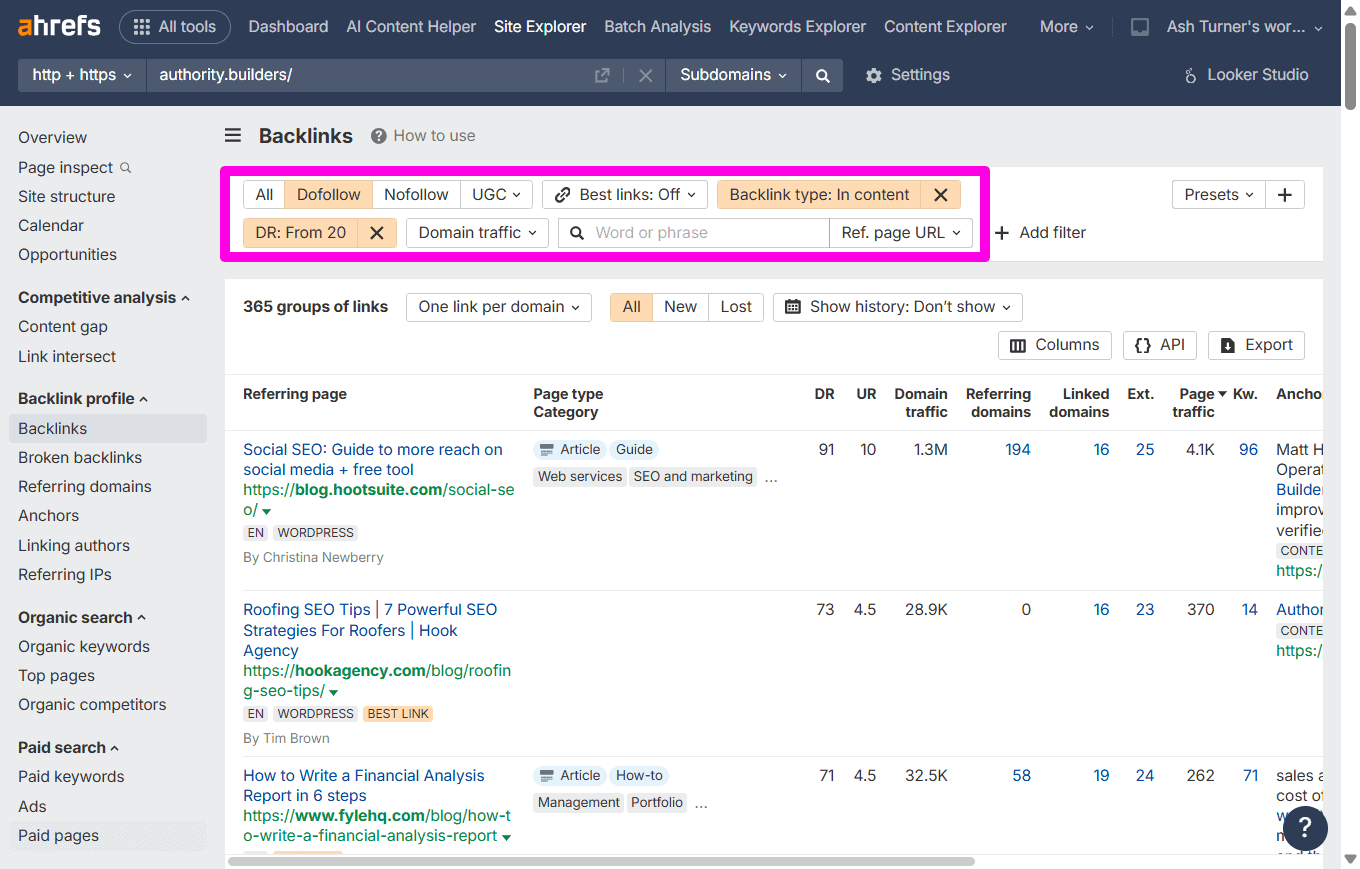Open One link per domain dropdown
1360x869 pixels.
(x=499, y=307)
